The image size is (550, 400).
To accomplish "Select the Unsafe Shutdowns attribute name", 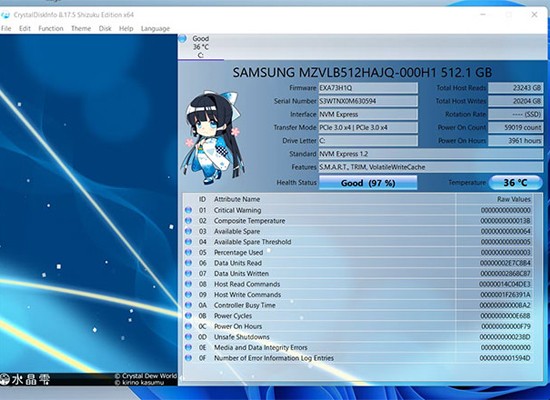I will click(x=242, y=336).
